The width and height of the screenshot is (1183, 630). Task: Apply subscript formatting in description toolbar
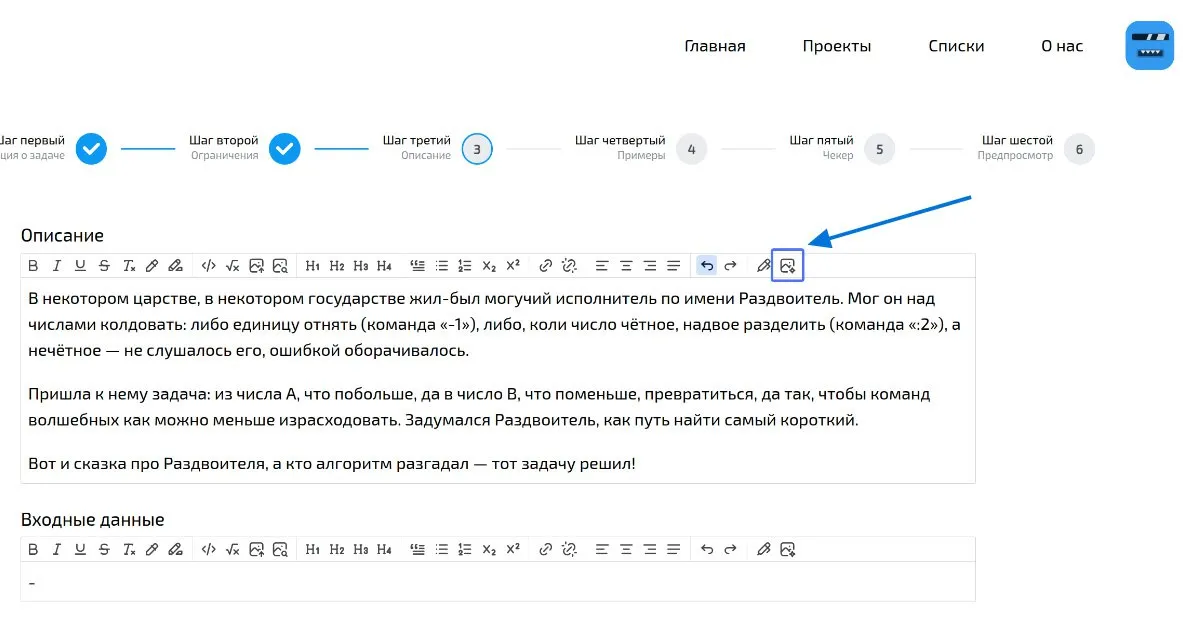click(x=489, y=265)
